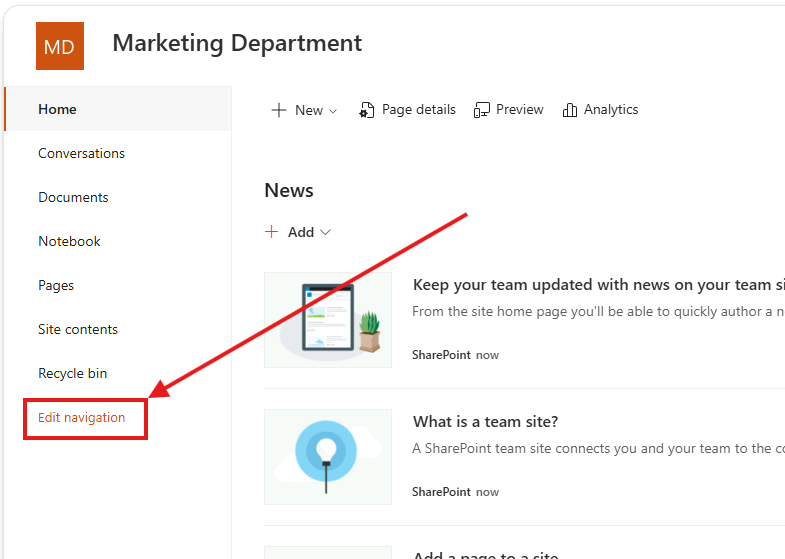The width and height of the screenshot is (785, 559).
Task: Click the Page details gear-page icon
Action: point(366,110)
